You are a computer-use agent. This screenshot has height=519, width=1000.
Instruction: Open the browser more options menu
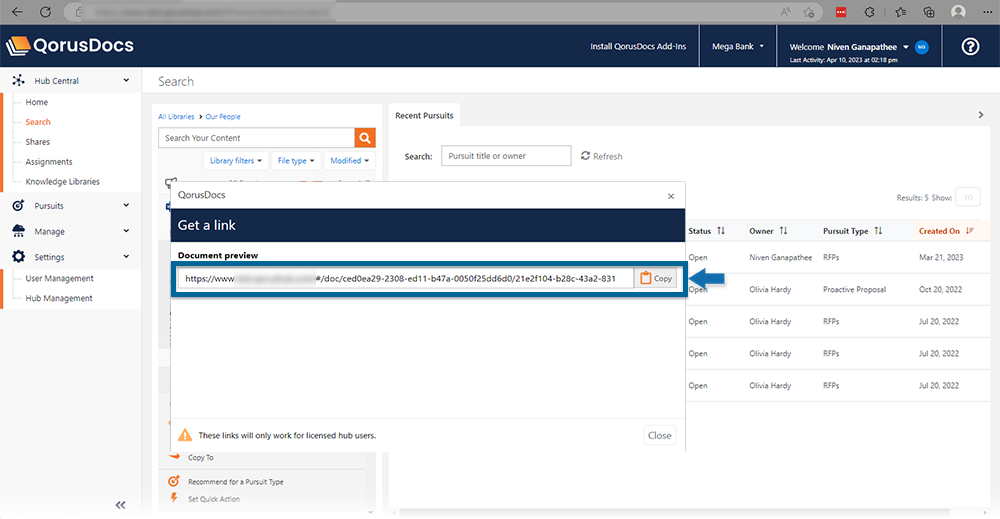(987, 11)
